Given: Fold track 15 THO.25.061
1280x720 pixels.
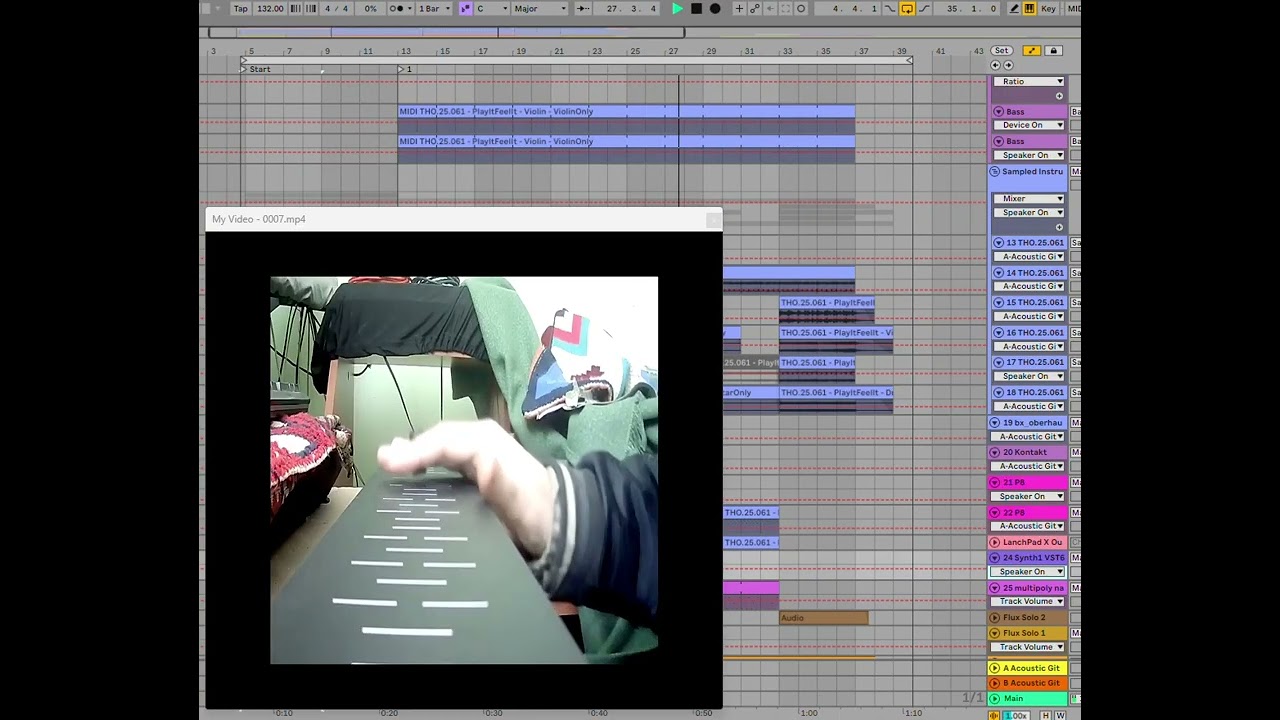Looking at the screenshot, I should click(998, 303).
